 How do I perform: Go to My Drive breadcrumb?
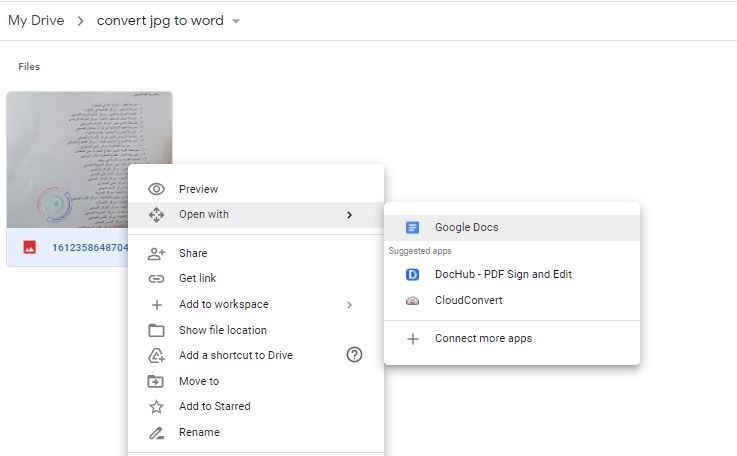click(x=36, y=21)
